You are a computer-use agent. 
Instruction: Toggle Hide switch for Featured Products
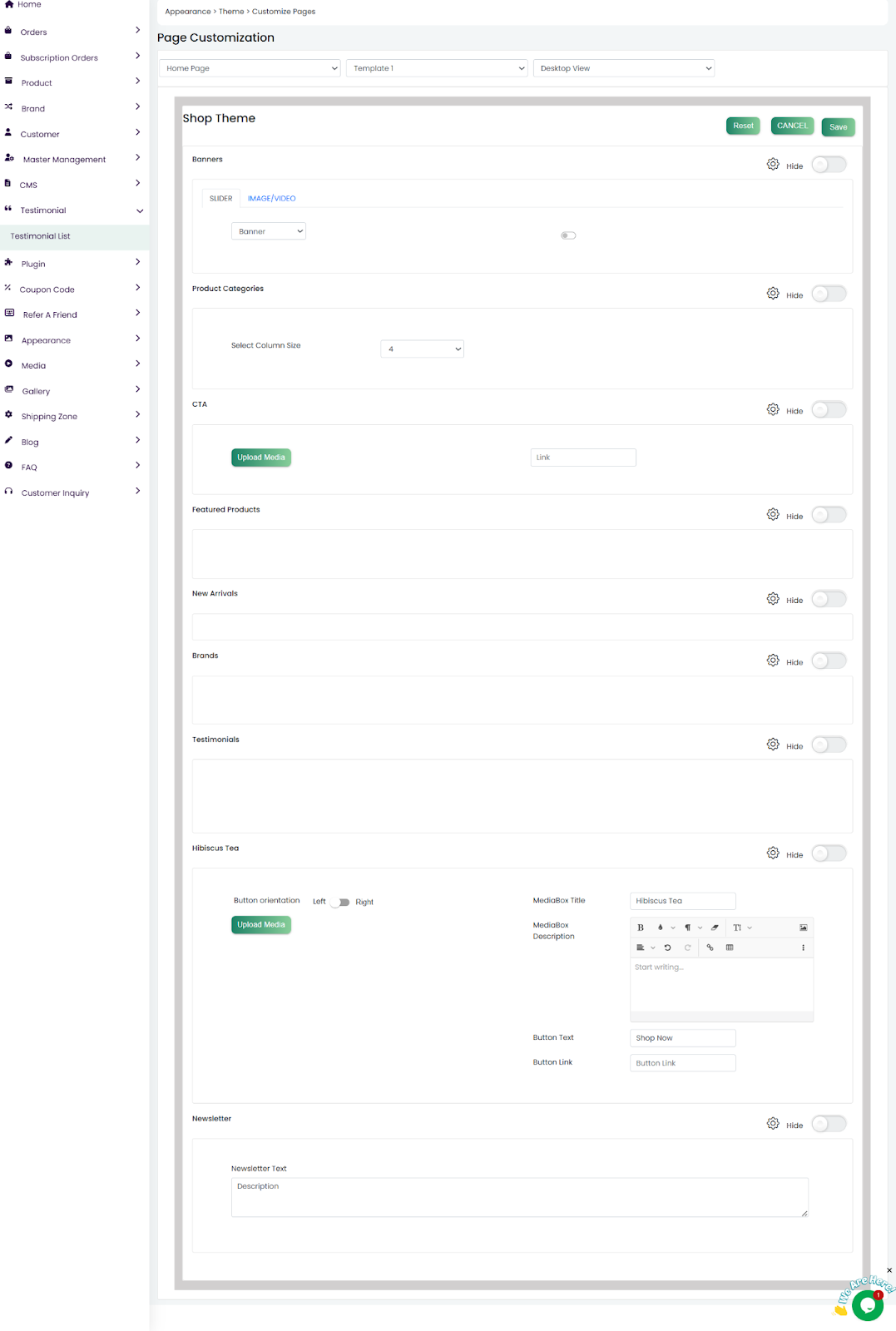829,515
